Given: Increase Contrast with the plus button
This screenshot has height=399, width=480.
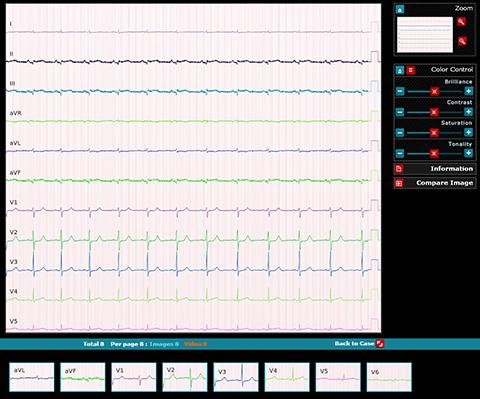Looking at the screenshot, I should [x=468, y=112].
